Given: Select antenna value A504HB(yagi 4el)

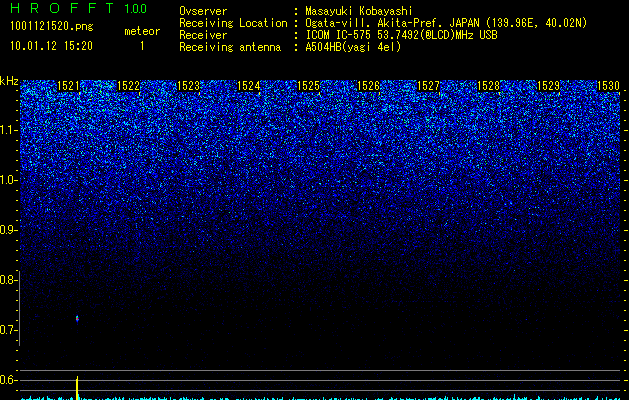Looking at the screenshot, I should (x=353, y=47).
